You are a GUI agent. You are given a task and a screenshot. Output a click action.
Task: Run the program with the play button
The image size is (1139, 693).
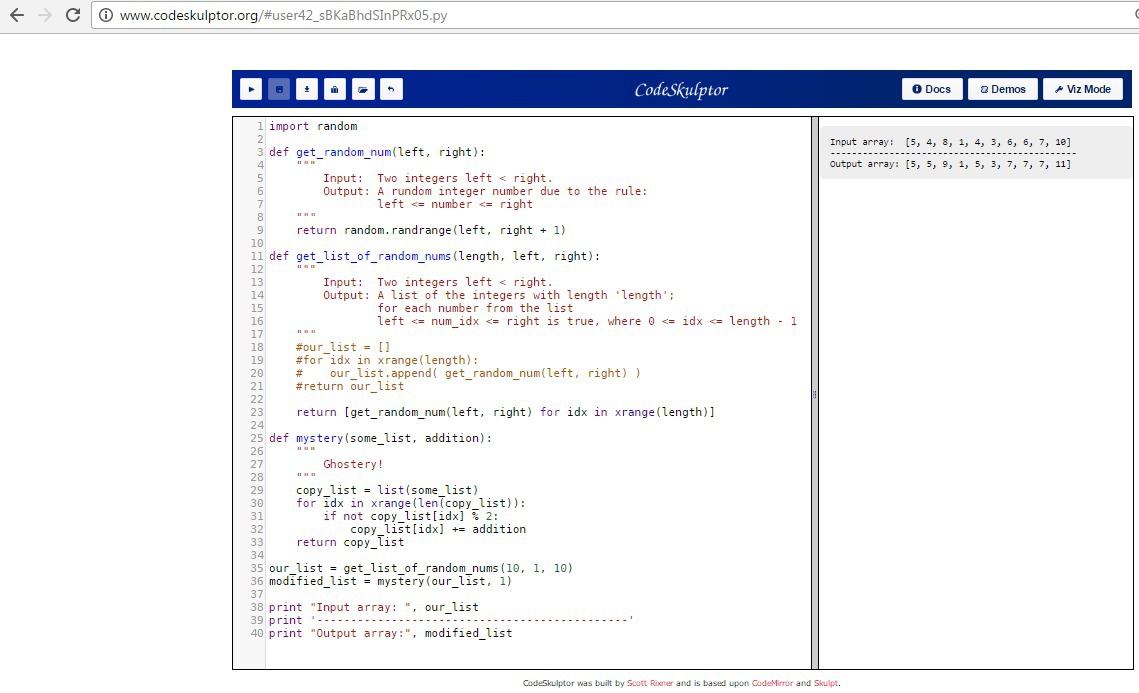[251, 89]
